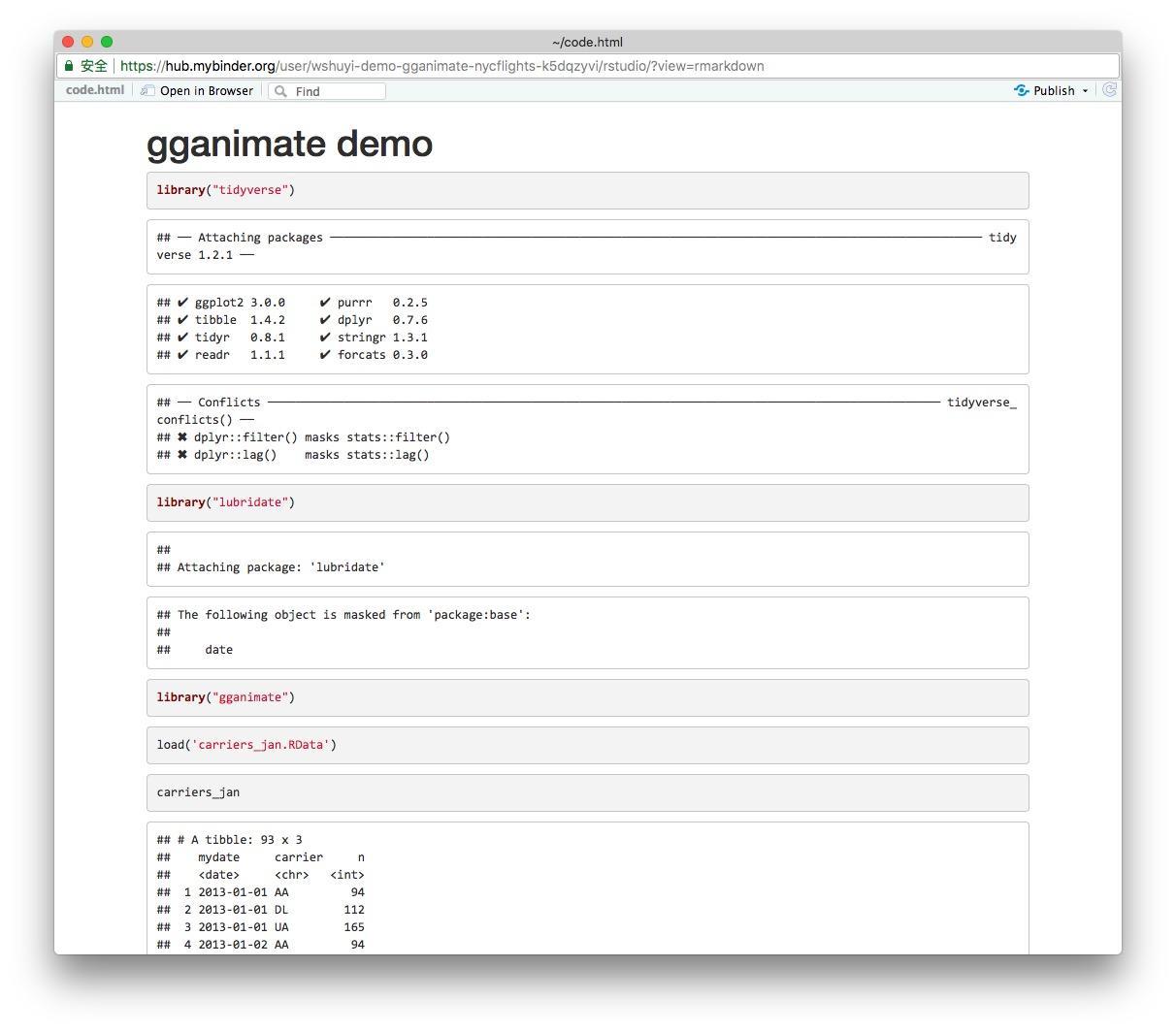
Task: Expand the Publish dropdown arrow
Action: [x=1085, y=91]
